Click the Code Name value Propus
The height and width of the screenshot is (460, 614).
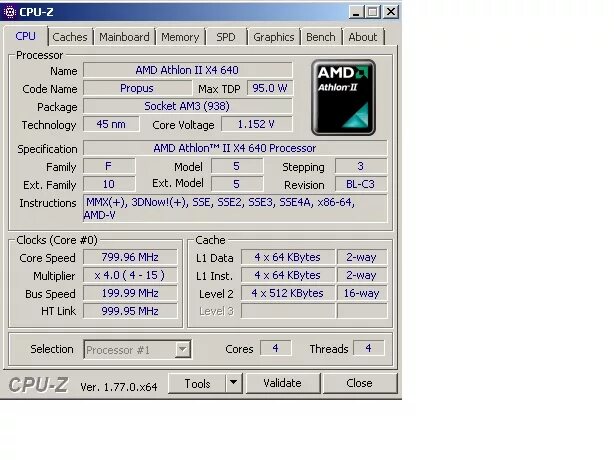[137, 88]
